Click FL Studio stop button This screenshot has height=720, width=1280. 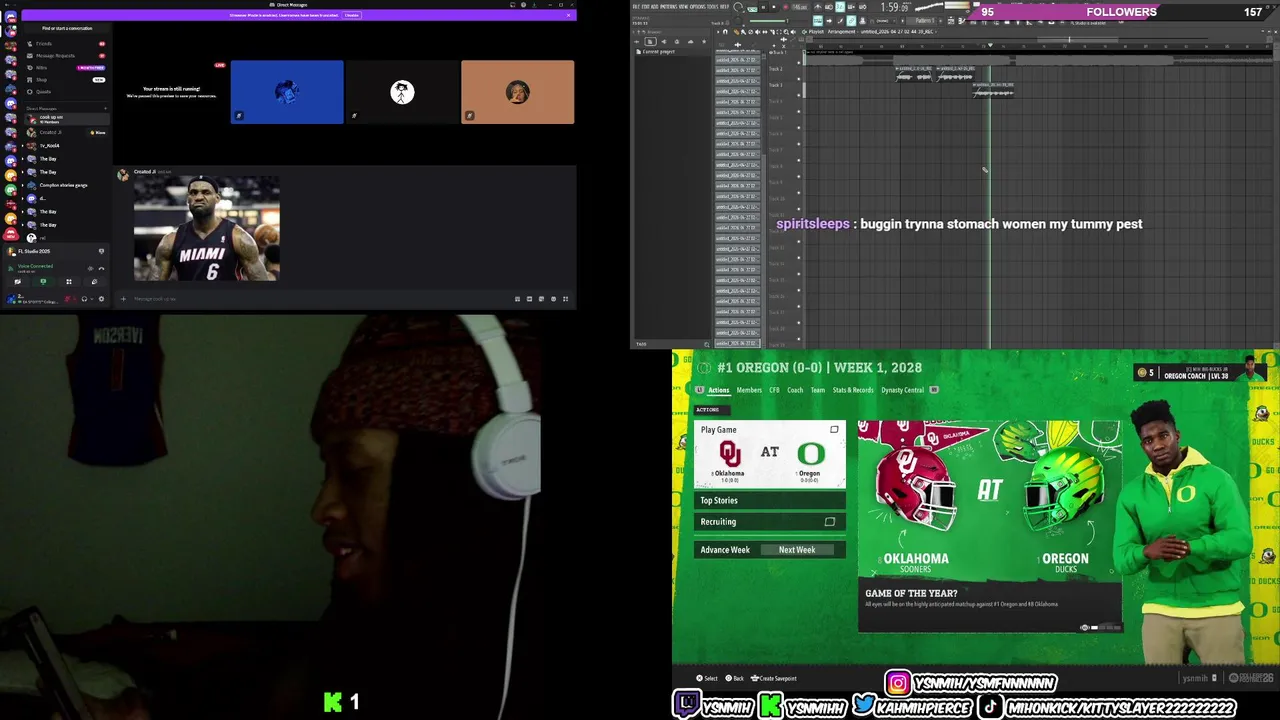(774, 8)
